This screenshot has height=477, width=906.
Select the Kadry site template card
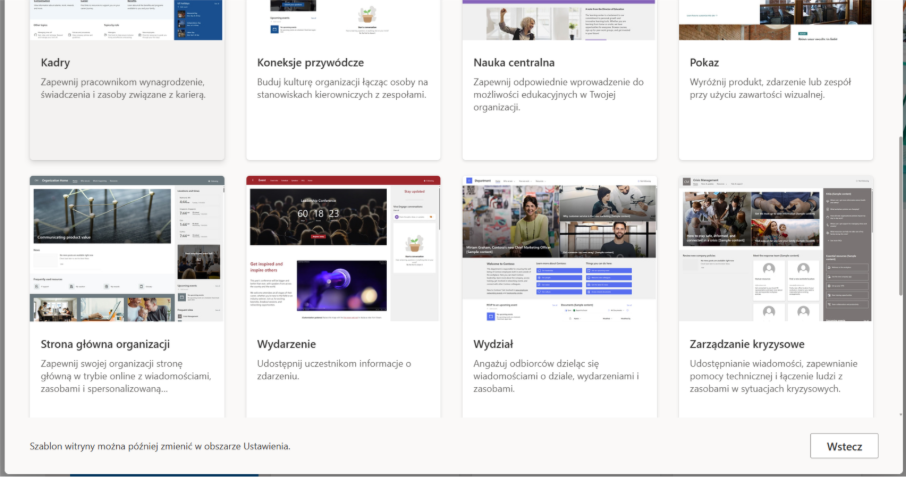[x=127, y=80]
